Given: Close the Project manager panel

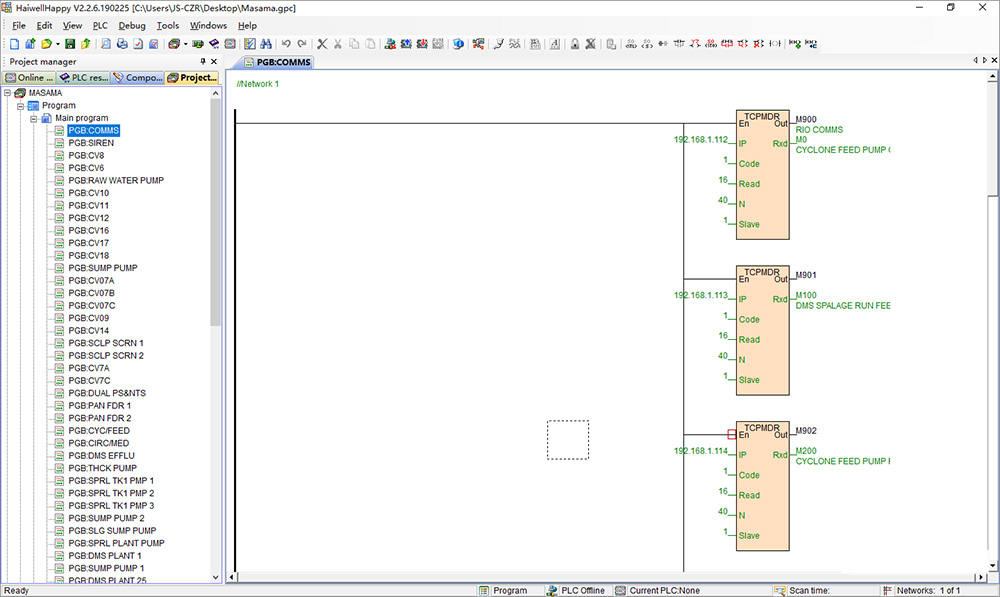Looking at the screenshot, I should tap(214, 61).
